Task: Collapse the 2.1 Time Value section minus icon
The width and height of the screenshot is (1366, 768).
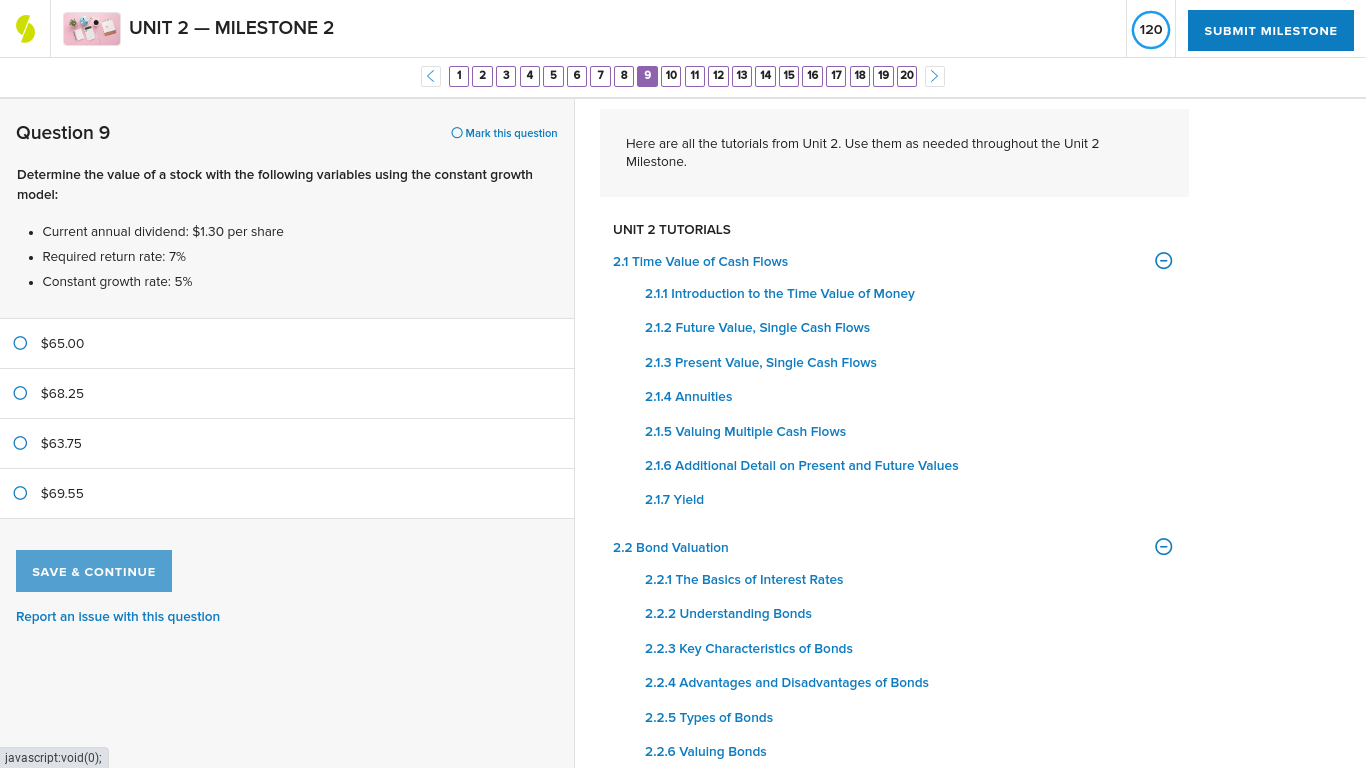Action: (x=1163, y=260)
